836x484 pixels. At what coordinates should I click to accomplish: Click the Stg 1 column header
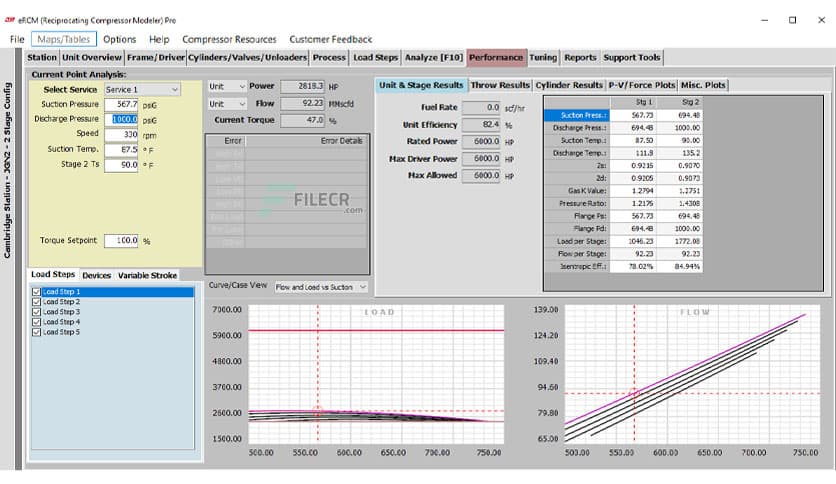click(x=633, y=102)
